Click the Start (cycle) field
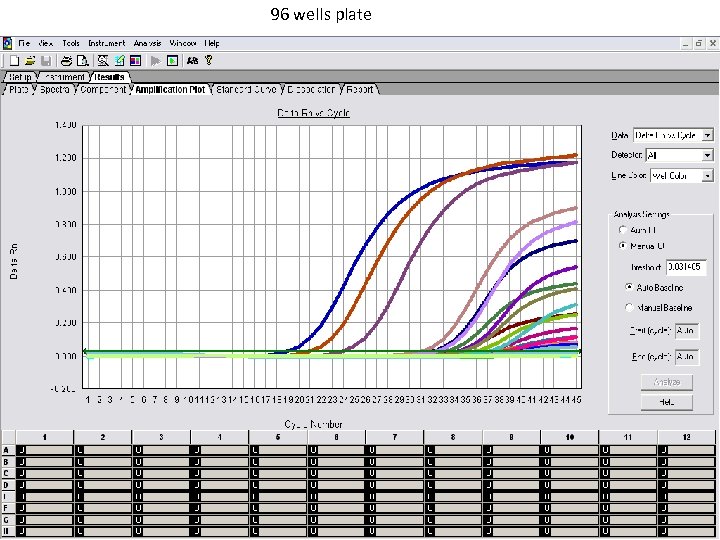The image size is (720, 540). pos(687,331)
